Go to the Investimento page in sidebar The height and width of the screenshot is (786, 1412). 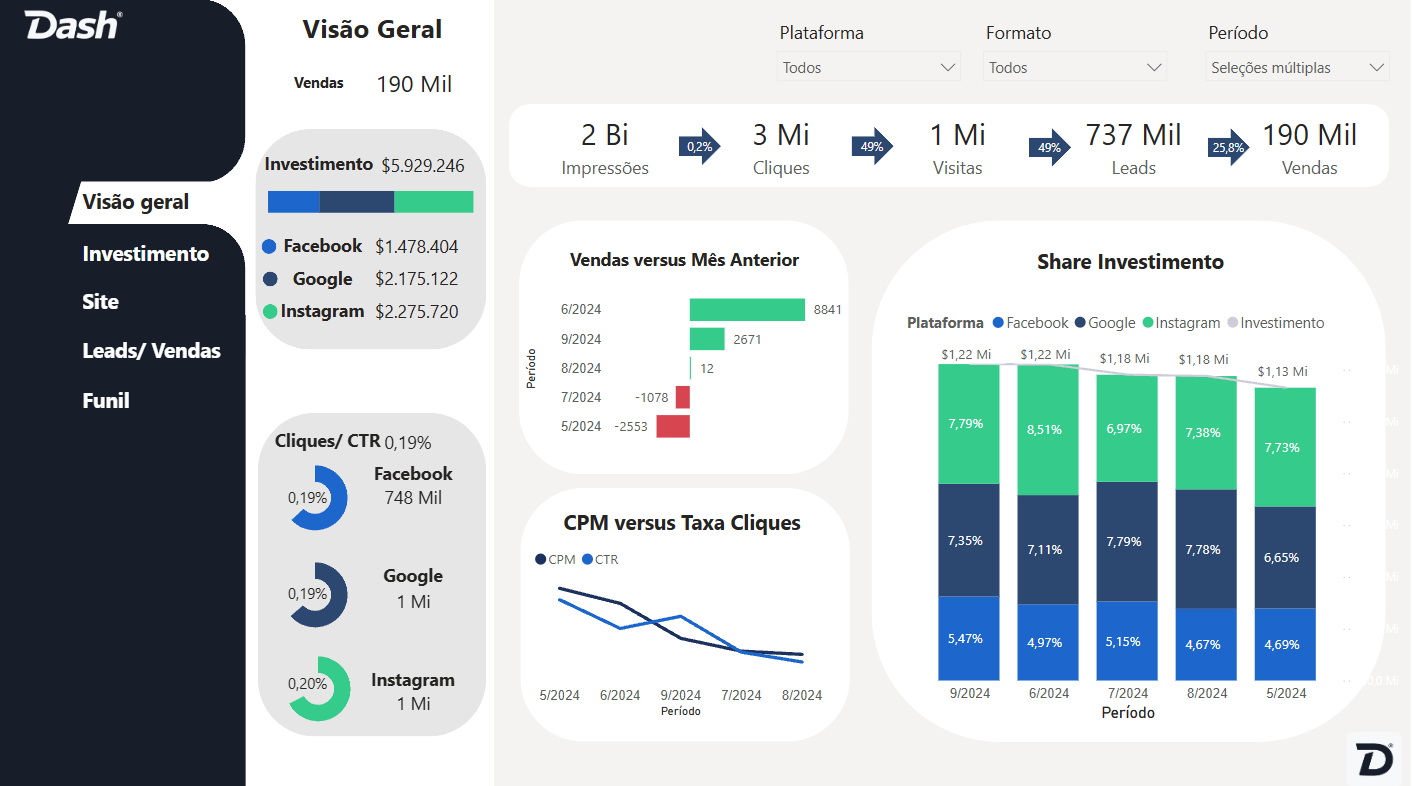[146, 254]
